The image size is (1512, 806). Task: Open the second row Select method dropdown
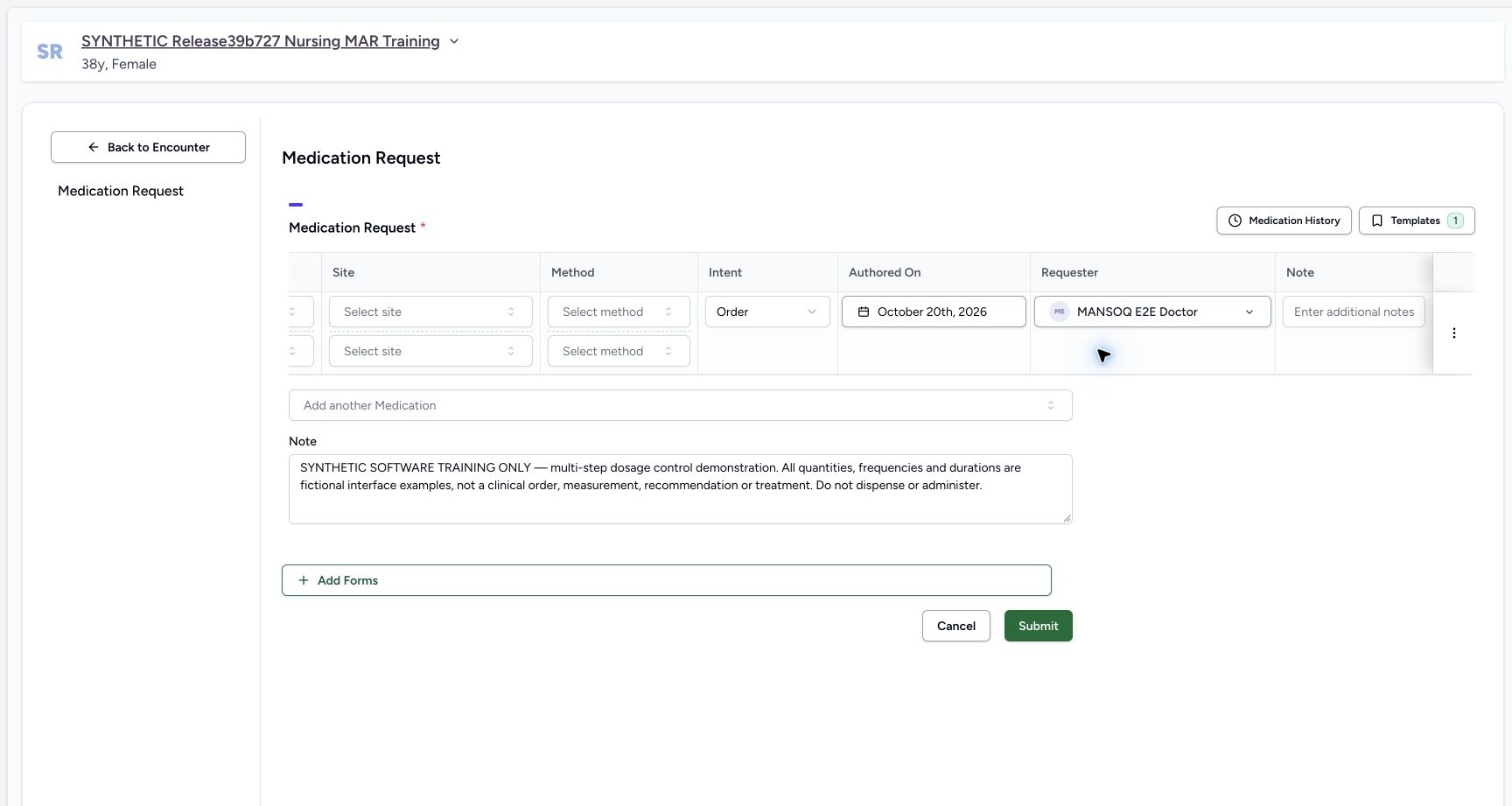[x=619, y=351]
